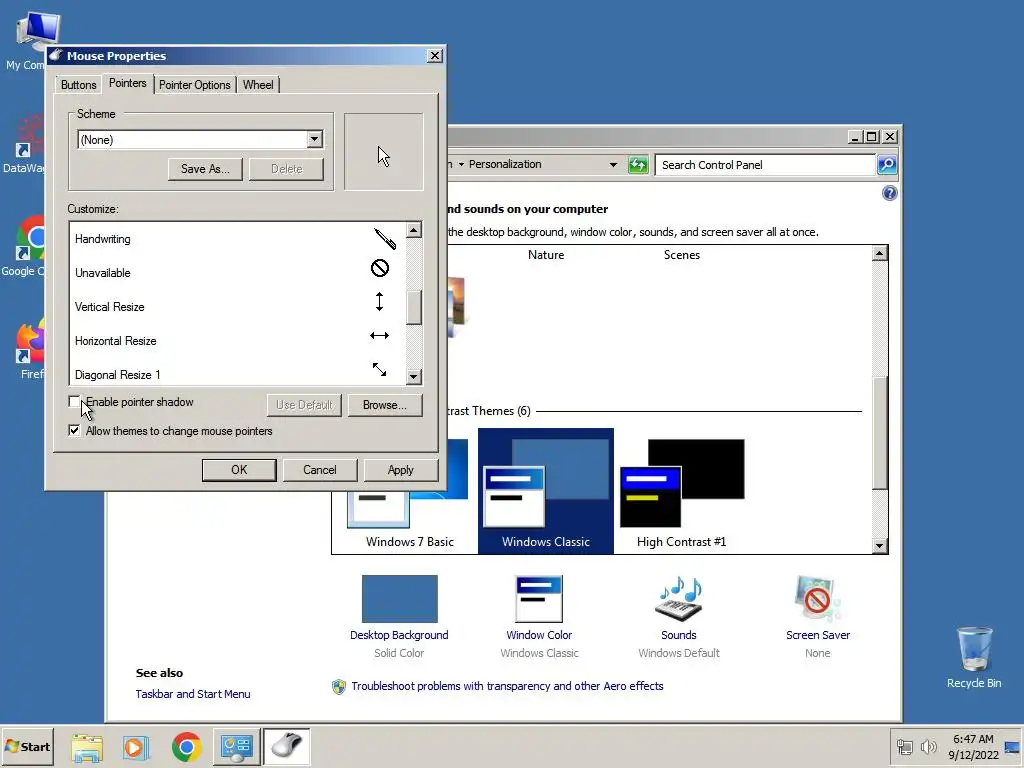Switch to the Buttons tab
The image size is (1024, 768).
pos(78,85)
